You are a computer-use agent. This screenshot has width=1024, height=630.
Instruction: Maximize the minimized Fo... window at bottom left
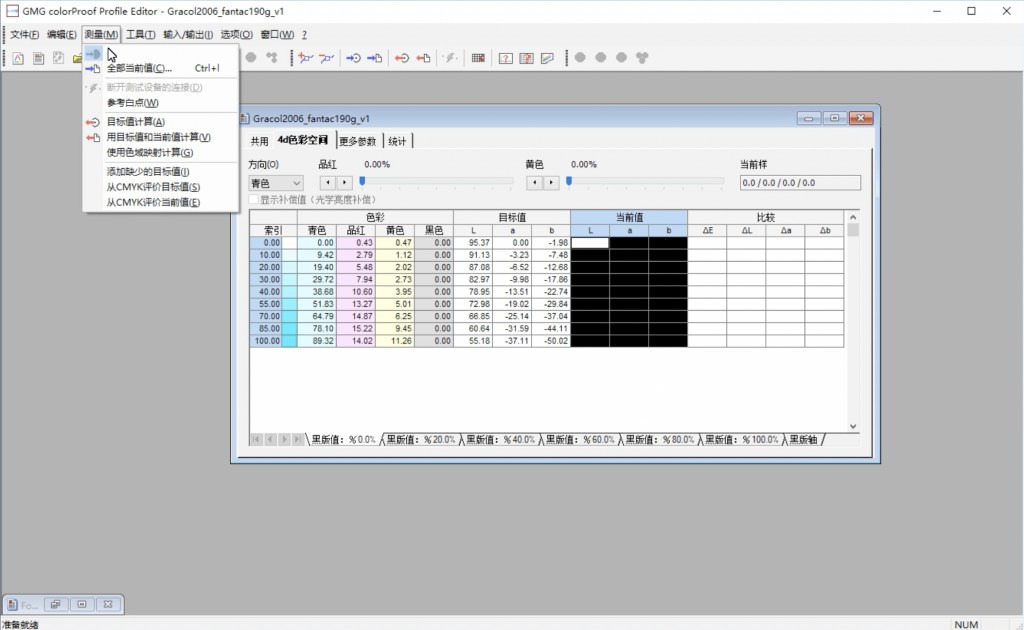click(82, 605)
